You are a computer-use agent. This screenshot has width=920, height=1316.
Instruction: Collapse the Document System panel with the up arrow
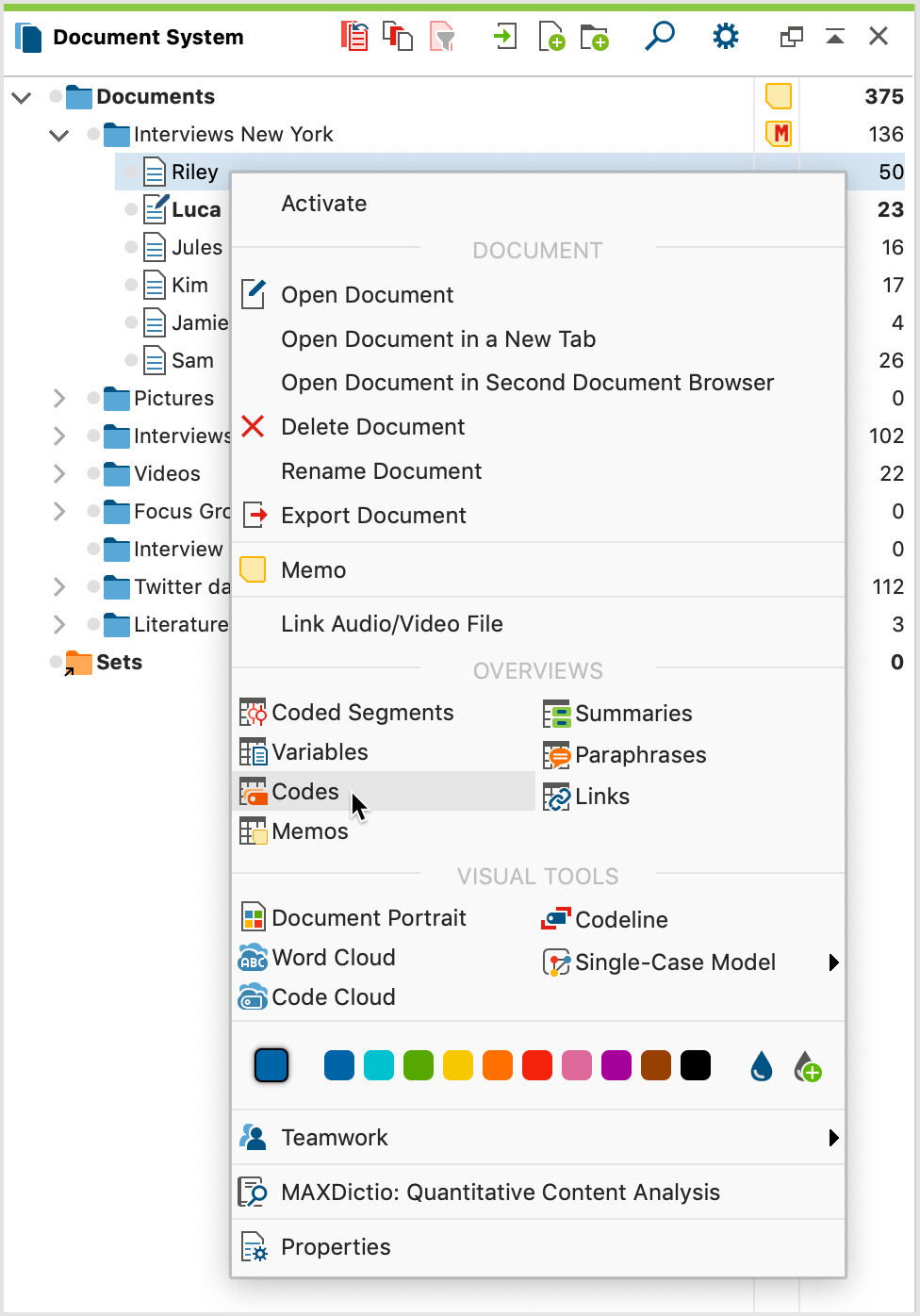pyautogui.click(x=835, y=37)
